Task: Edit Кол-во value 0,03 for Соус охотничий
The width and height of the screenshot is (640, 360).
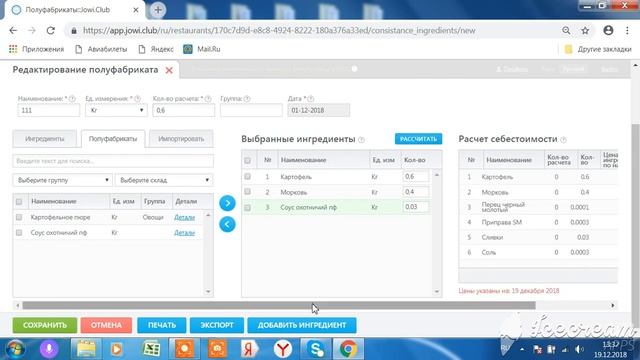Action: [416, 207]
